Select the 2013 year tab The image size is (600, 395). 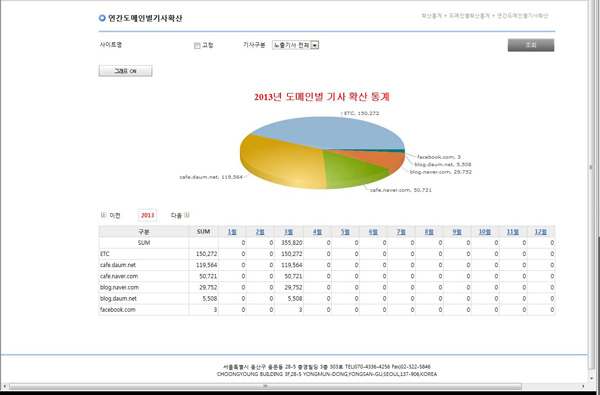(147, 215)
